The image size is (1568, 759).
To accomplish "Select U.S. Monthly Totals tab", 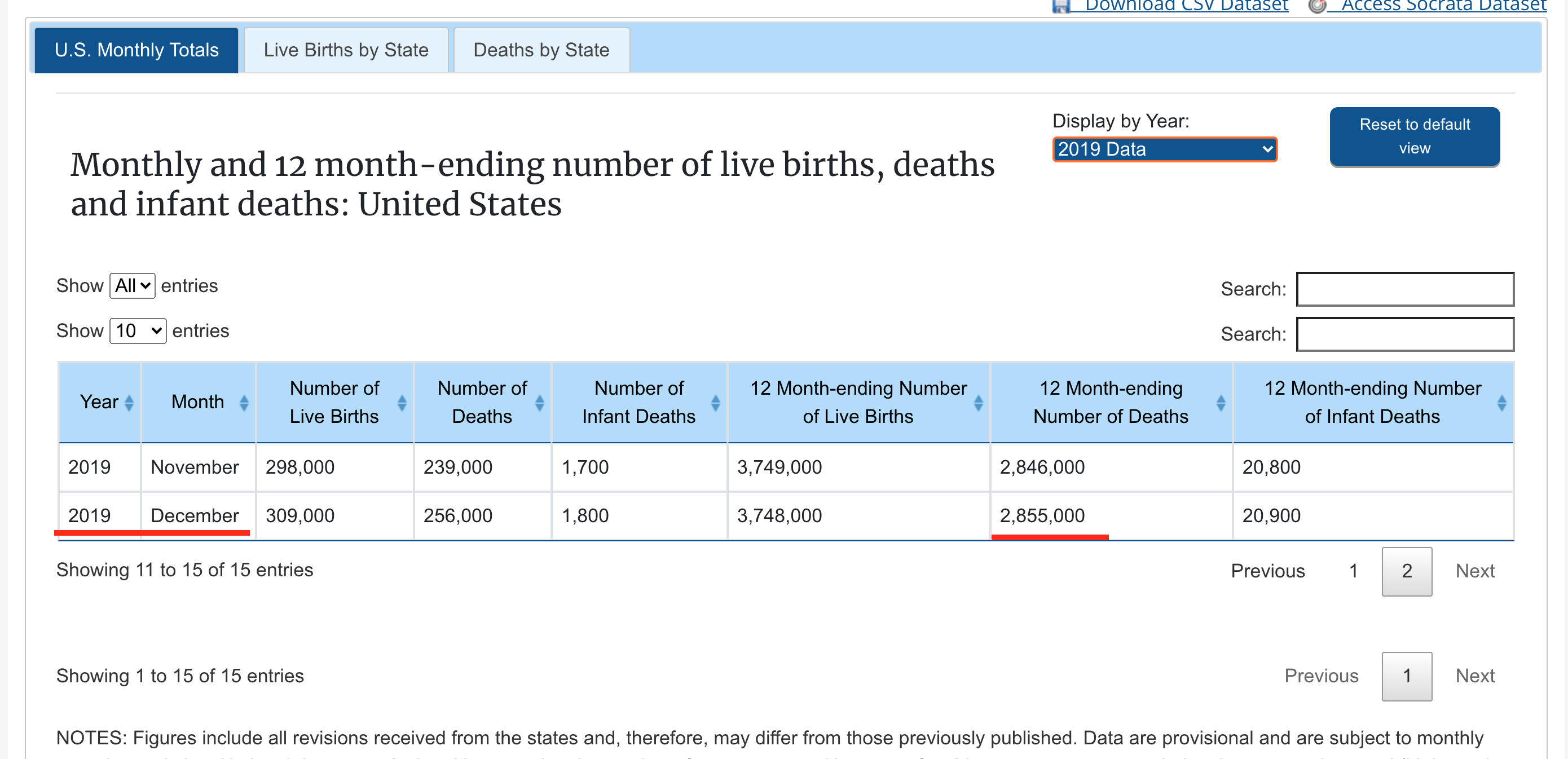I will (x=136, y=50).
